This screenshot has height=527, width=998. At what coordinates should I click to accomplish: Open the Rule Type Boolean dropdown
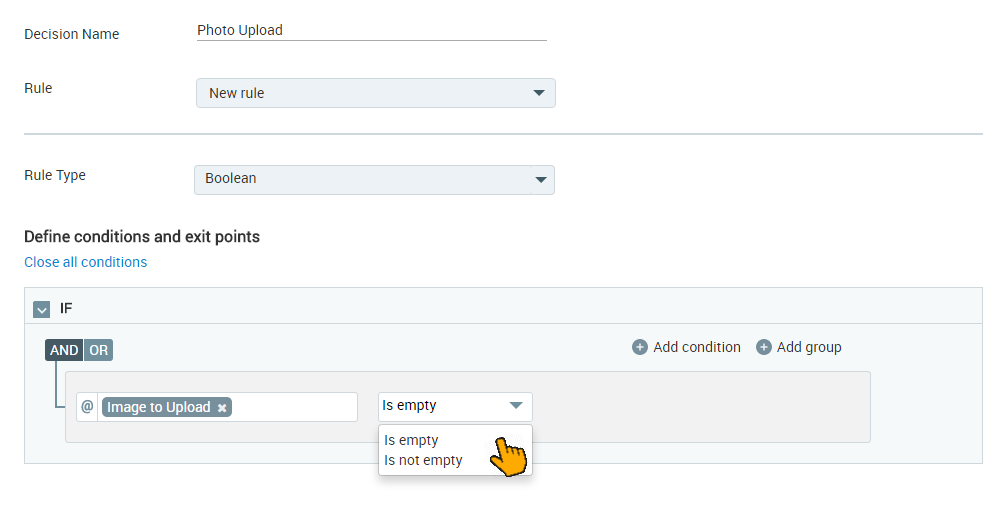(x=374, y=179)
